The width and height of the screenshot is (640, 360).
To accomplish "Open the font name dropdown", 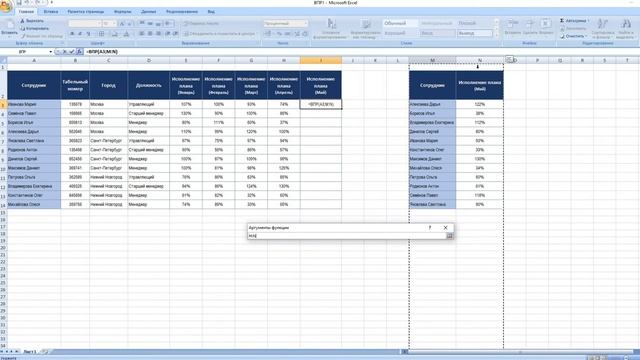I will tap(99, 24).
